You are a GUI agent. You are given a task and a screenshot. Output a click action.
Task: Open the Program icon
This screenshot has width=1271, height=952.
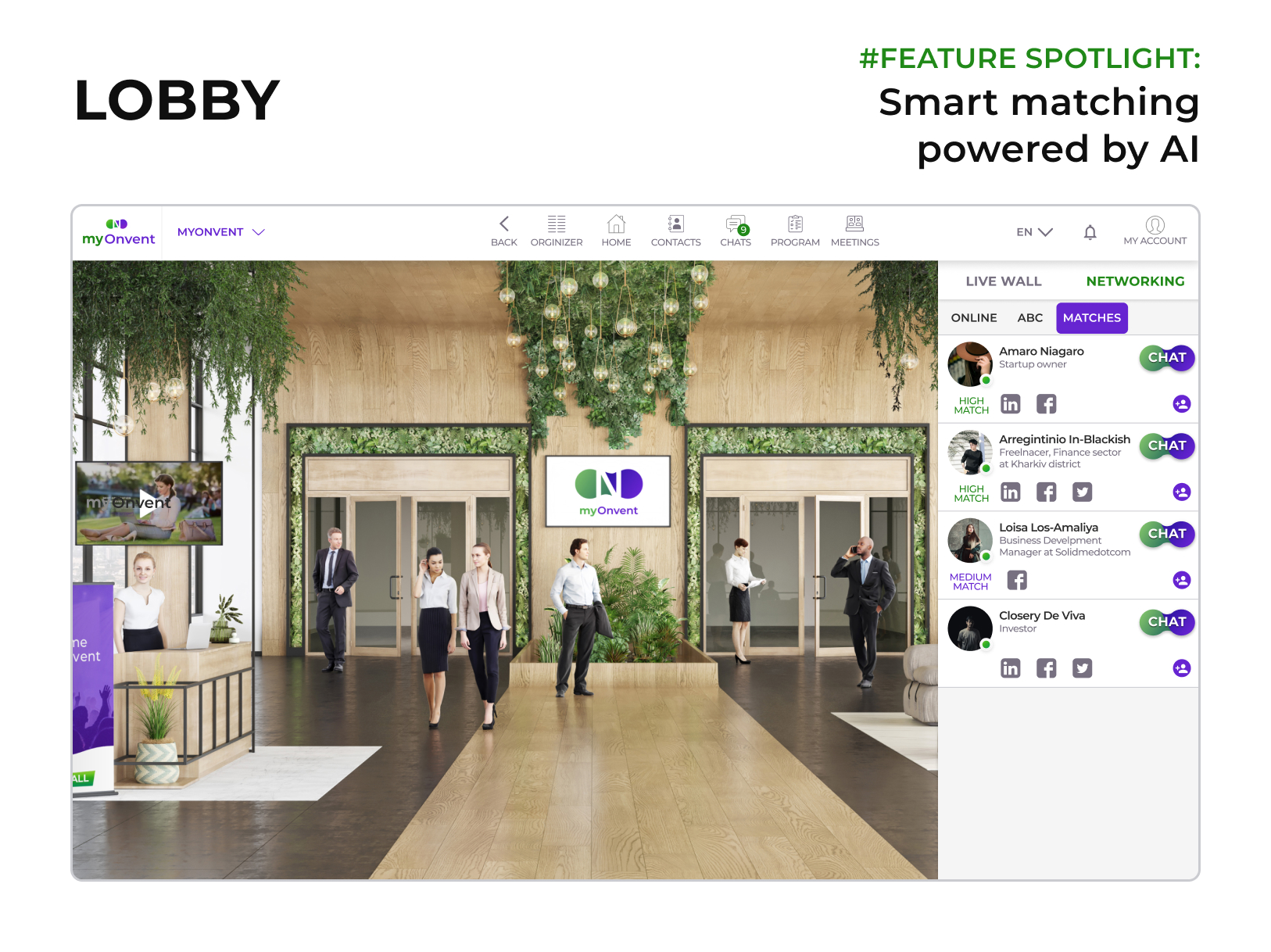coord(795,231)
